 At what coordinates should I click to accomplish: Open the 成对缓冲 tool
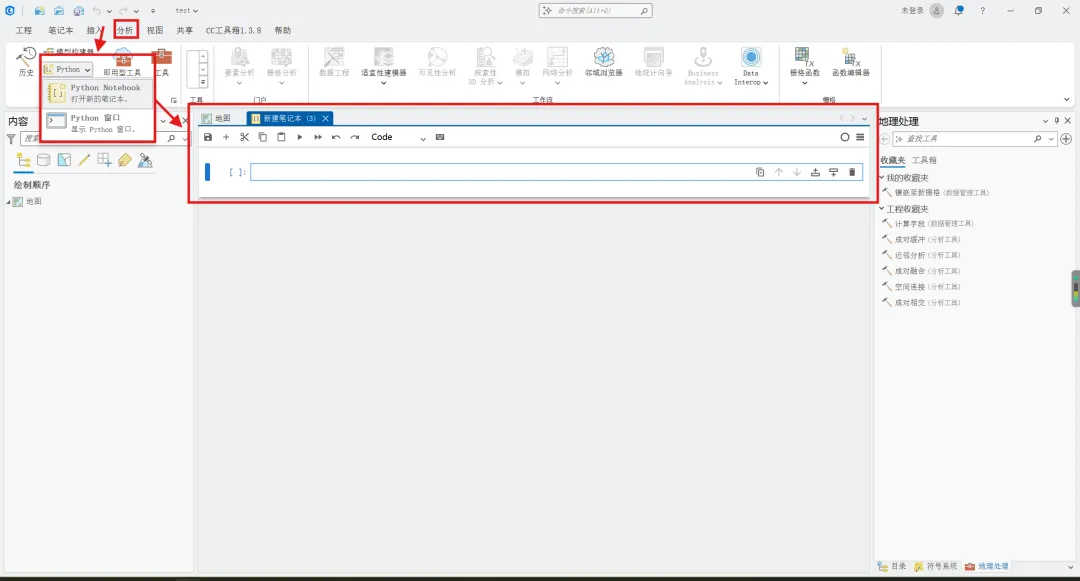(922, 240)
